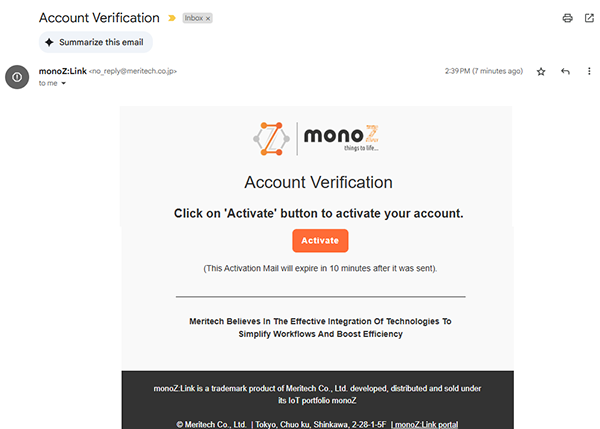
Task: Click the Account Verification subject title
Action: click(x=99, y=18)
